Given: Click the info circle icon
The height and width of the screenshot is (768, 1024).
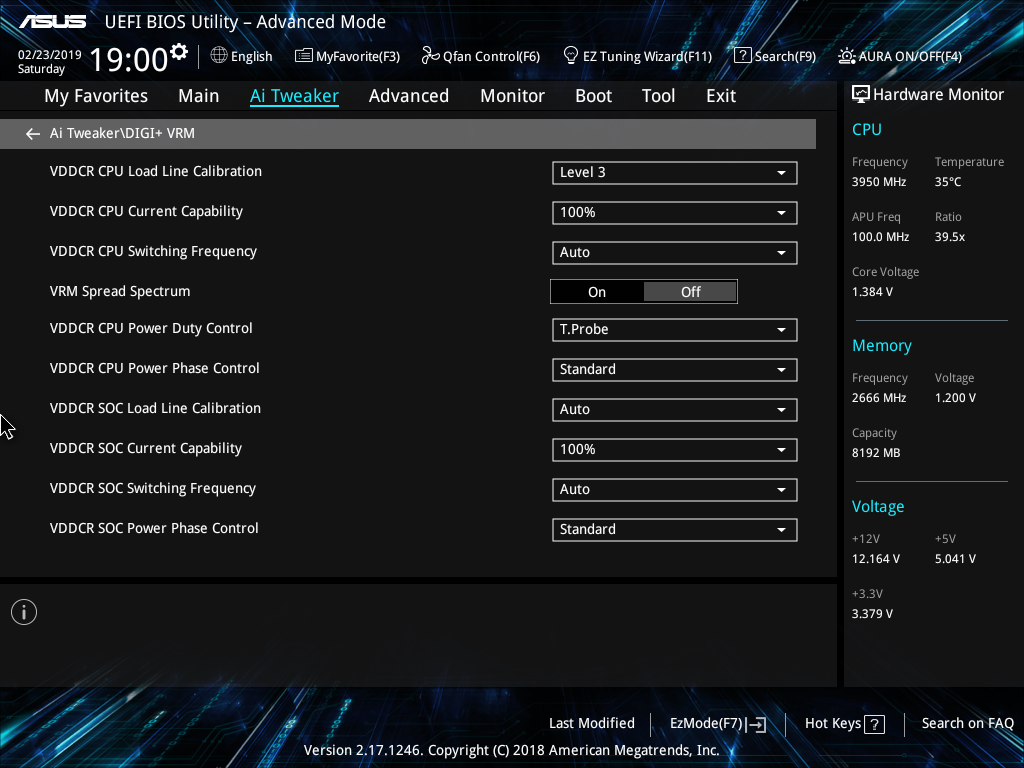Looking at the screenshot, I should [24, 612].
